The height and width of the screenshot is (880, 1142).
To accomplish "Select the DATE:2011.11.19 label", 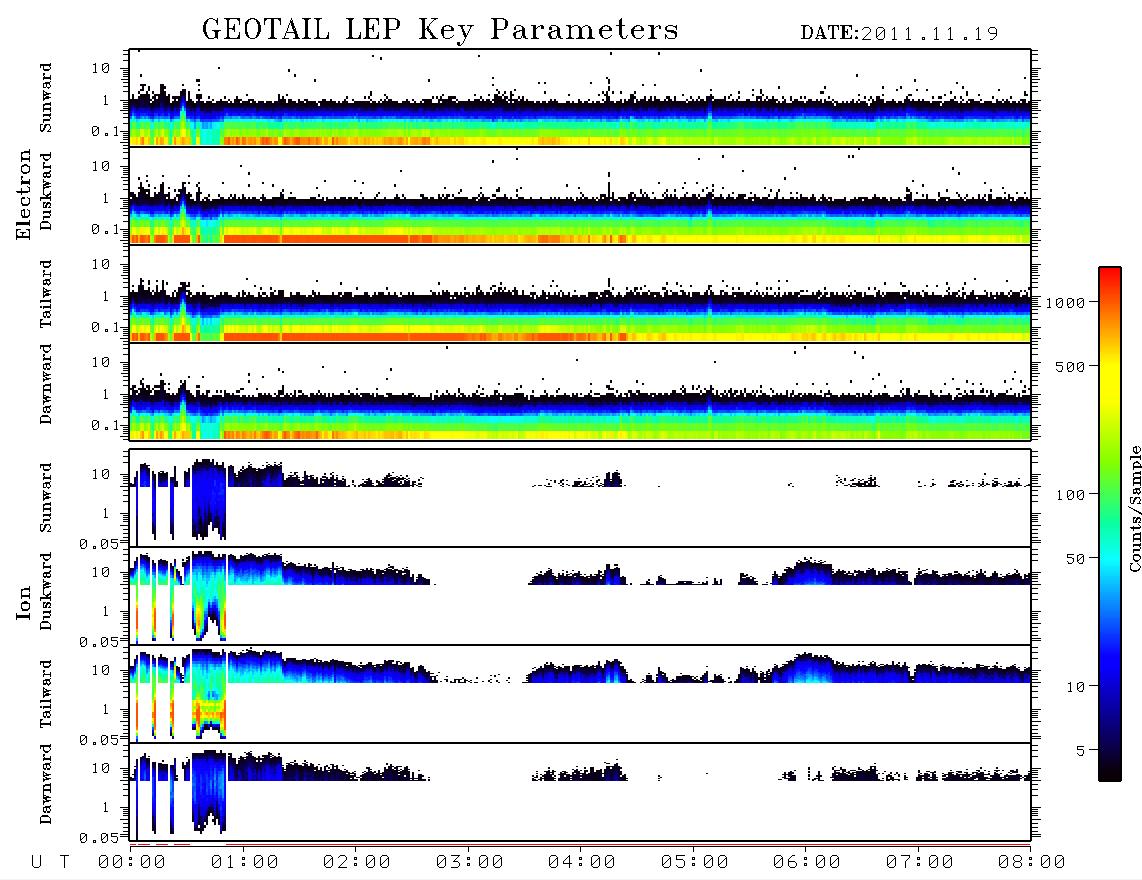I will (x=899, y=34).
